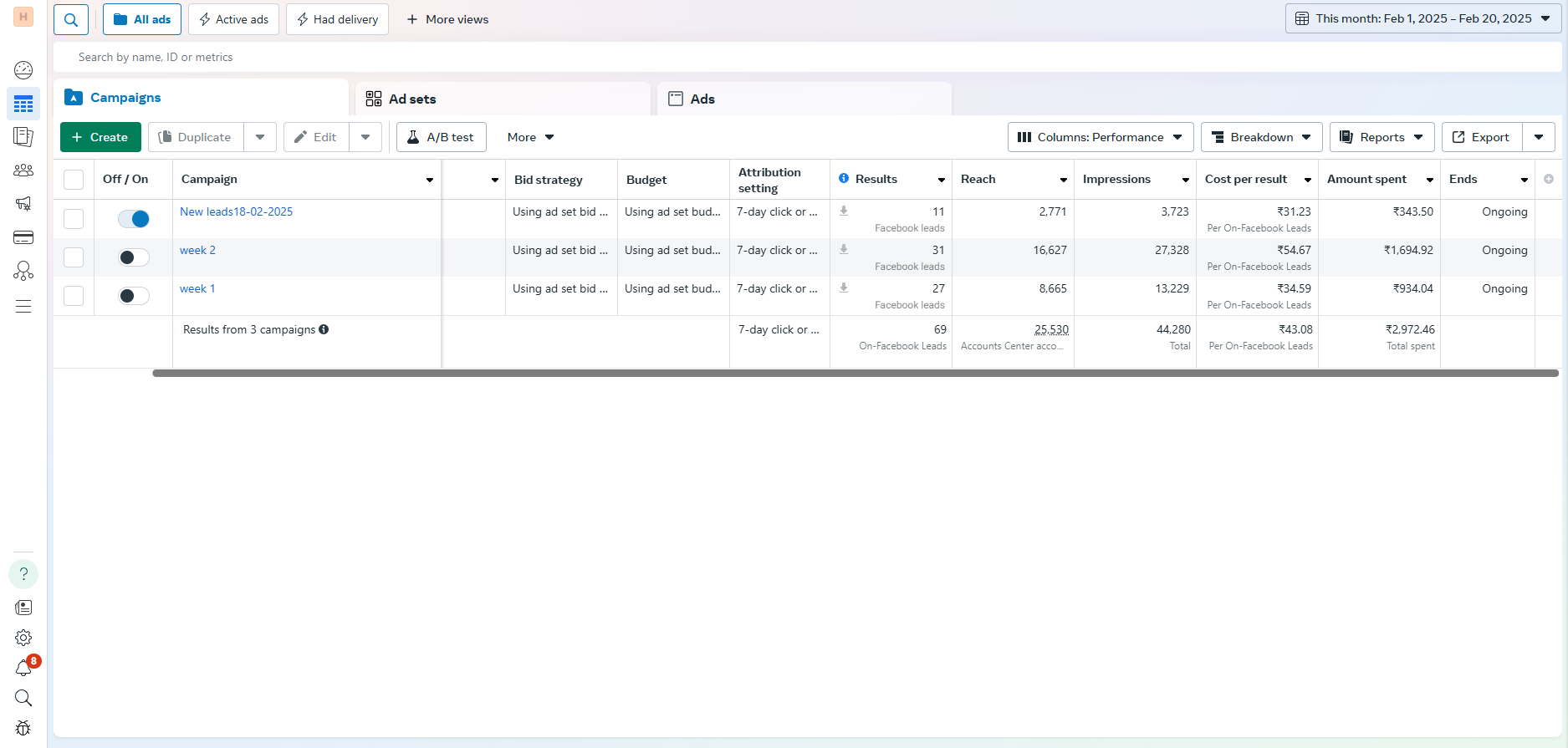1568x748 pixels.
Task: Click the horizontal table scrollbar
Action: point(855,374)
